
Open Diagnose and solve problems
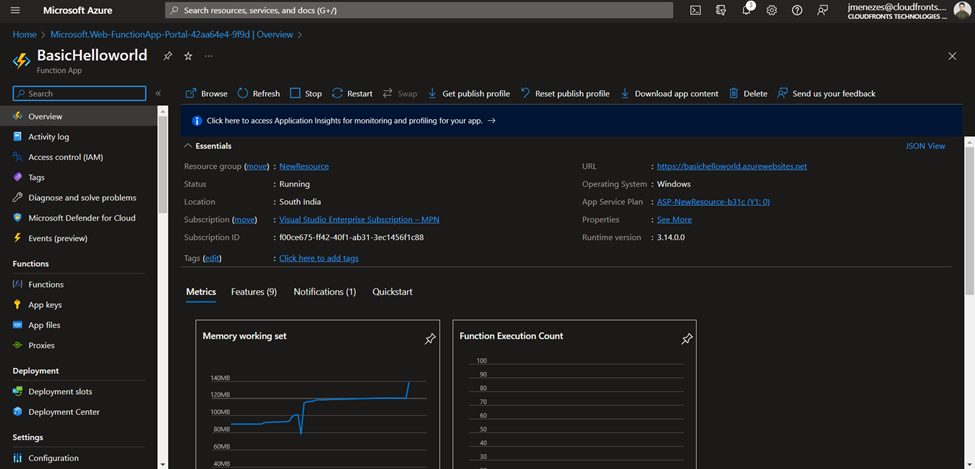[78, 198]
